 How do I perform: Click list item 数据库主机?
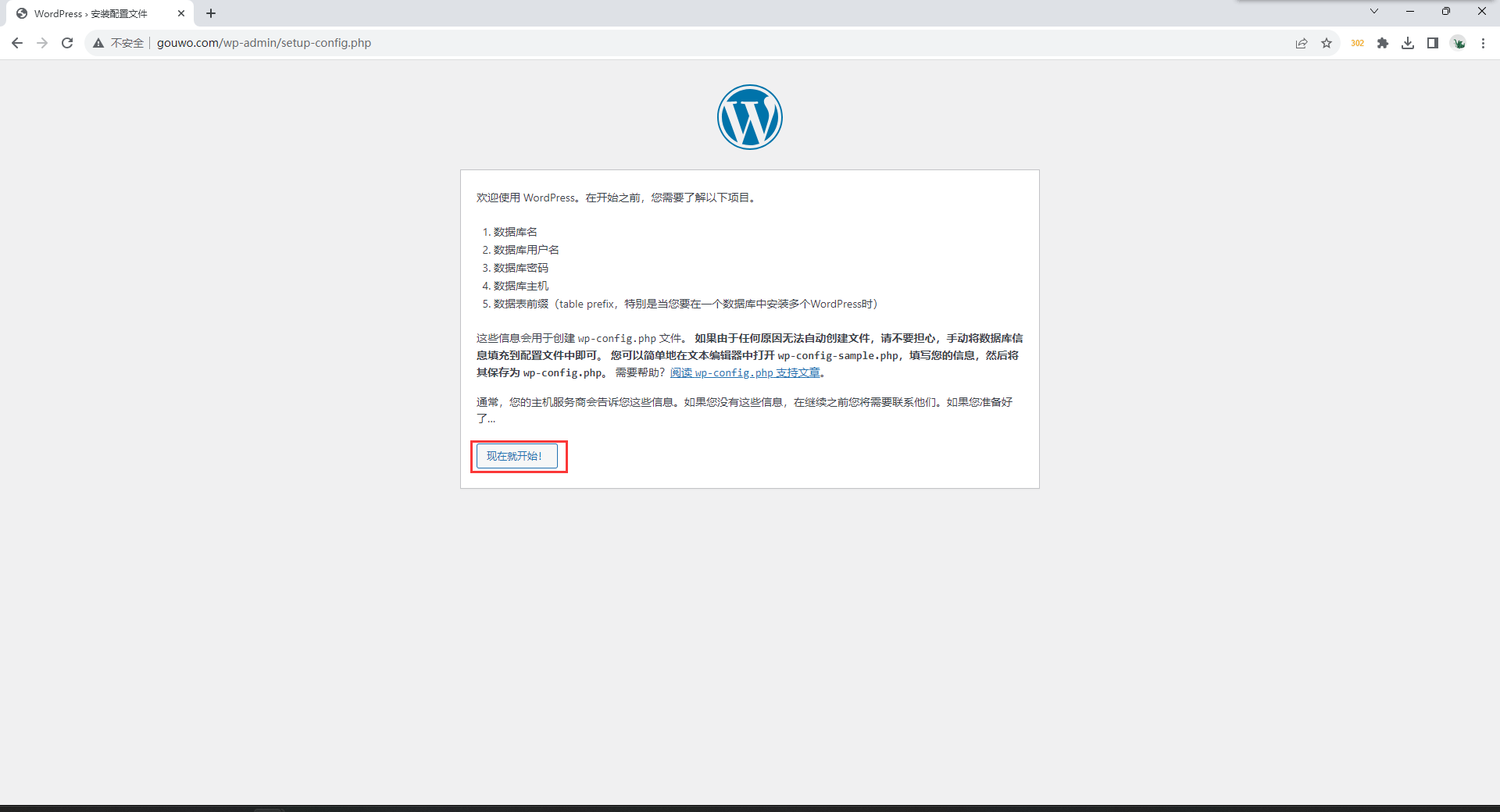click(x=521, y=286)
